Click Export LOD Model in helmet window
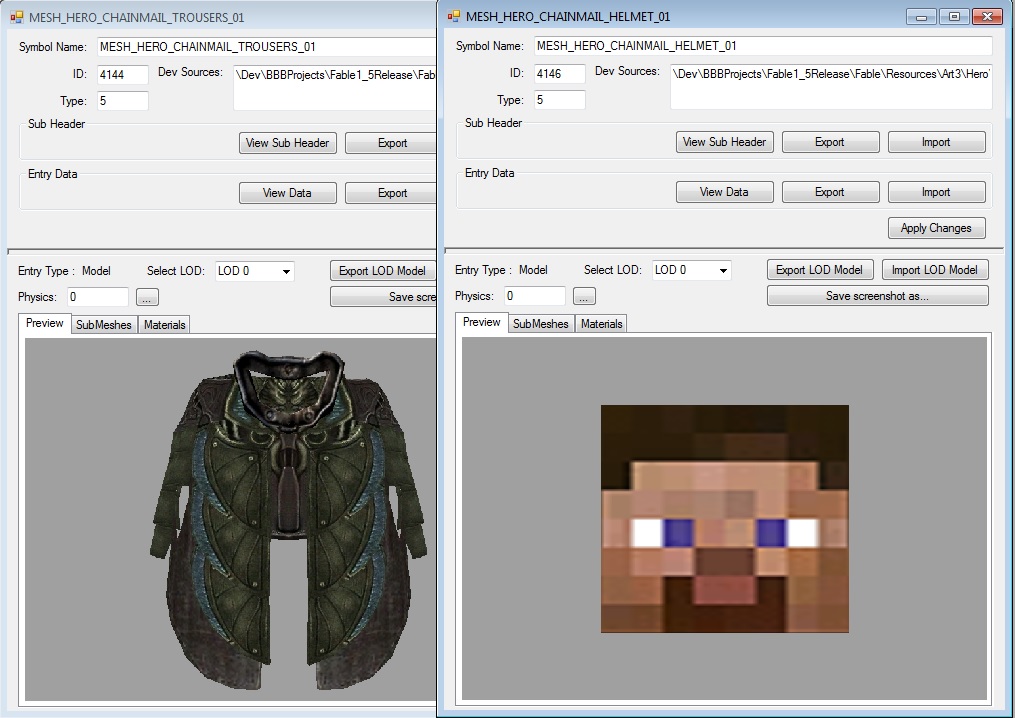Viewport: 1015px width, 718px height. (x=819, y=270)
